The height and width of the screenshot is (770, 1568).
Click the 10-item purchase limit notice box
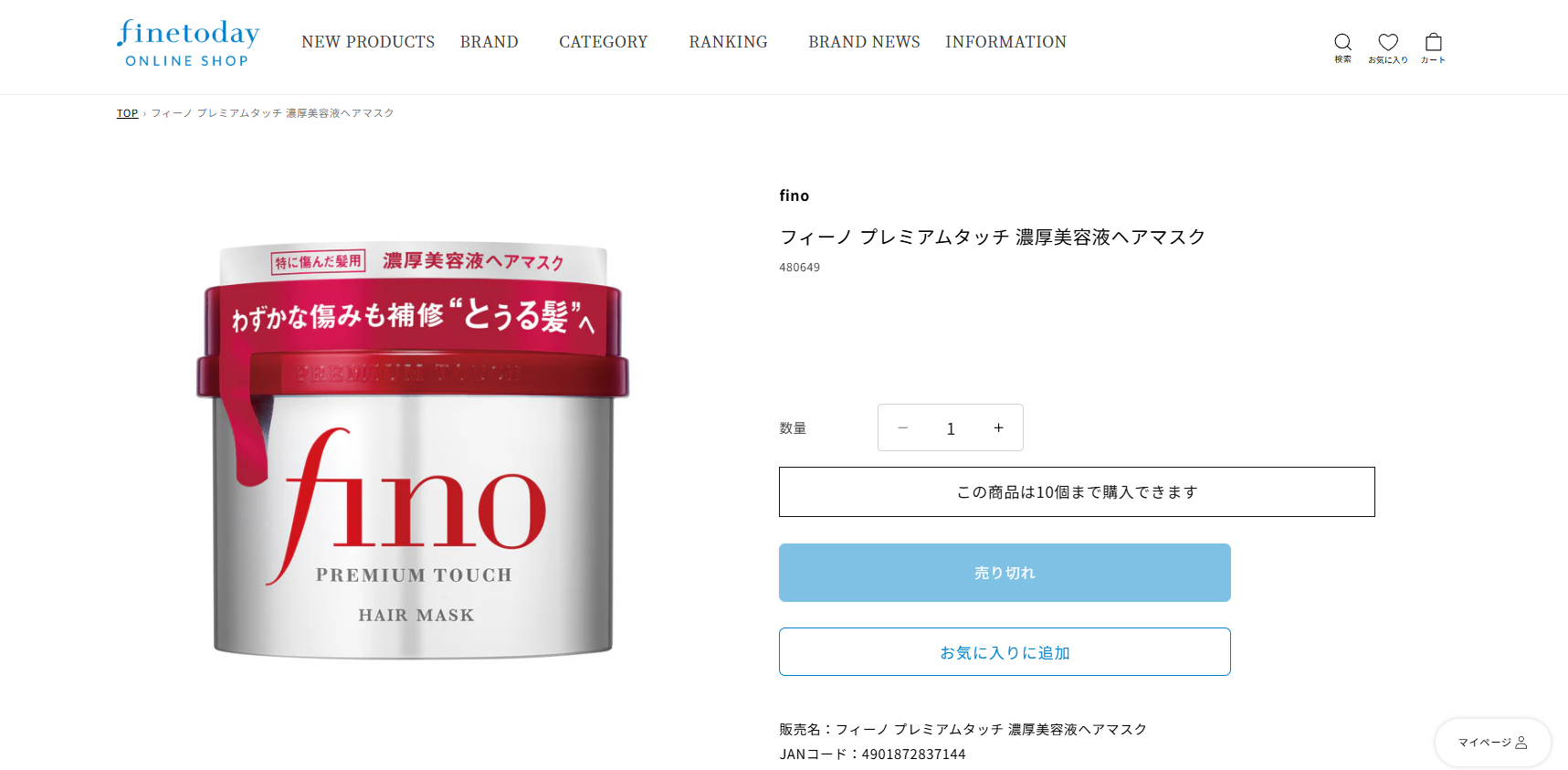point(1077,491)
